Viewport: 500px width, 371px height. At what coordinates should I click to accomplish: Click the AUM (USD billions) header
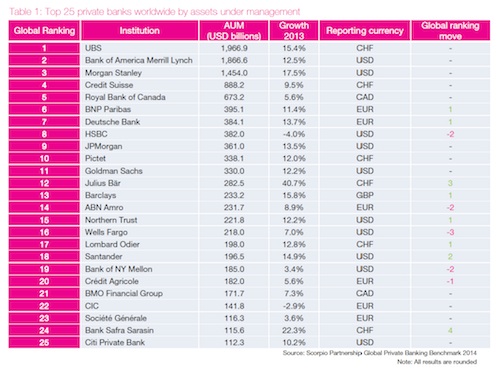[234, 31]
